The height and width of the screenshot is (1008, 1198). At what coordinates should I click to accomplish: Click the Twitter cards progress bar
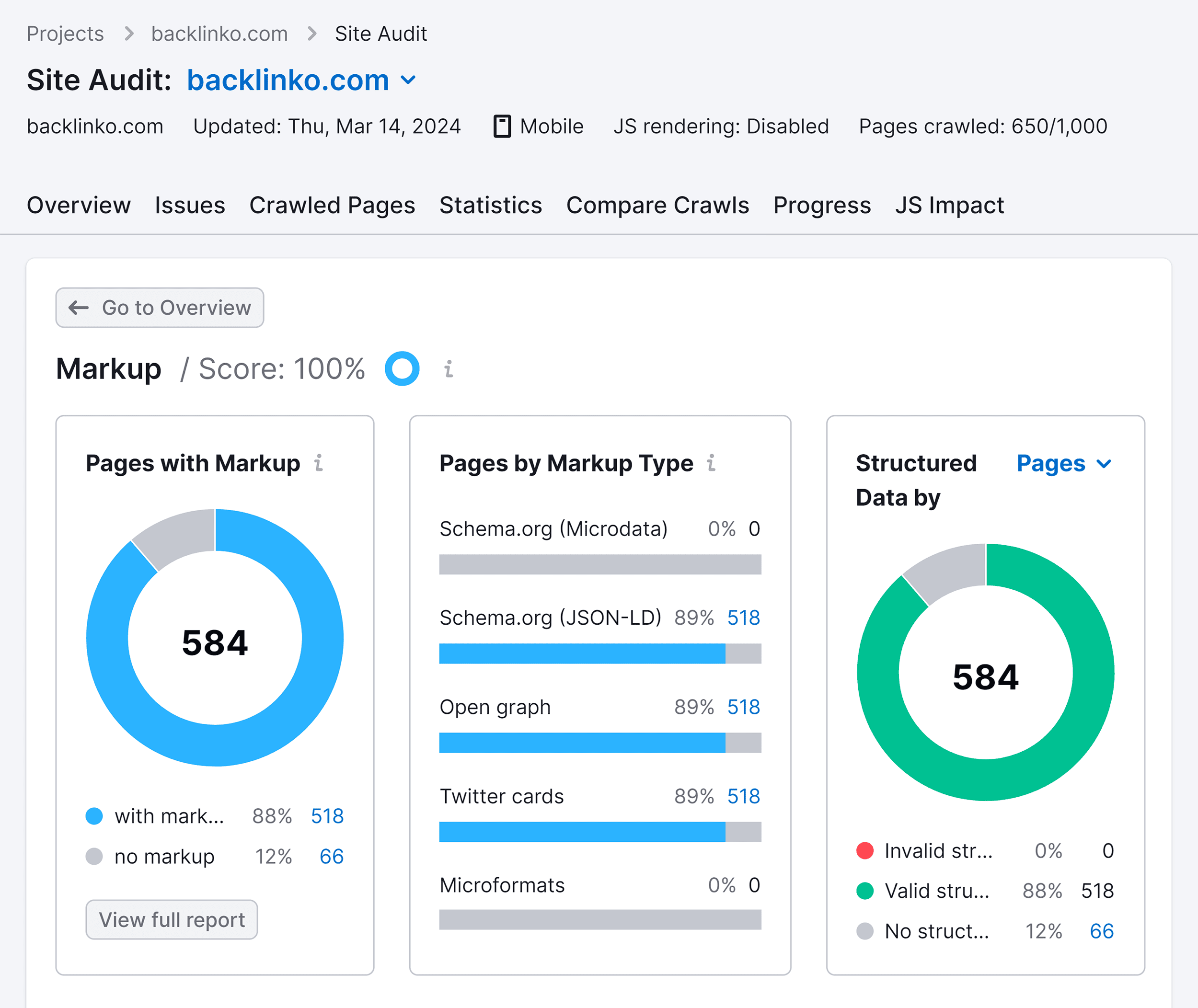pyautogui.click(x=600, y=832)
